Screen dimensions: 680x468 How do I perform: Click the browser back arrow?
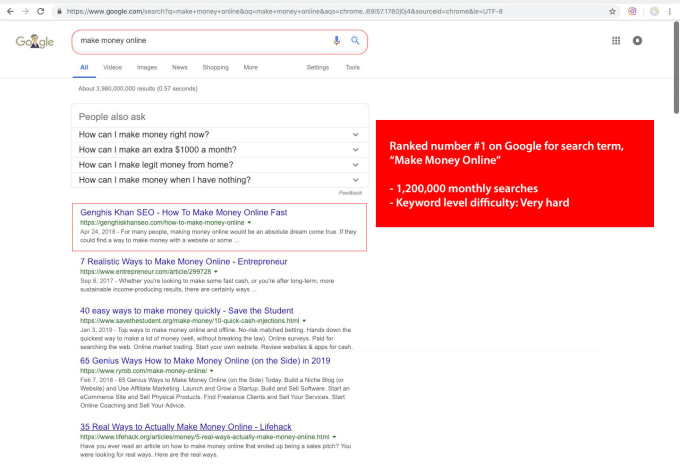(x=10, y=12)
